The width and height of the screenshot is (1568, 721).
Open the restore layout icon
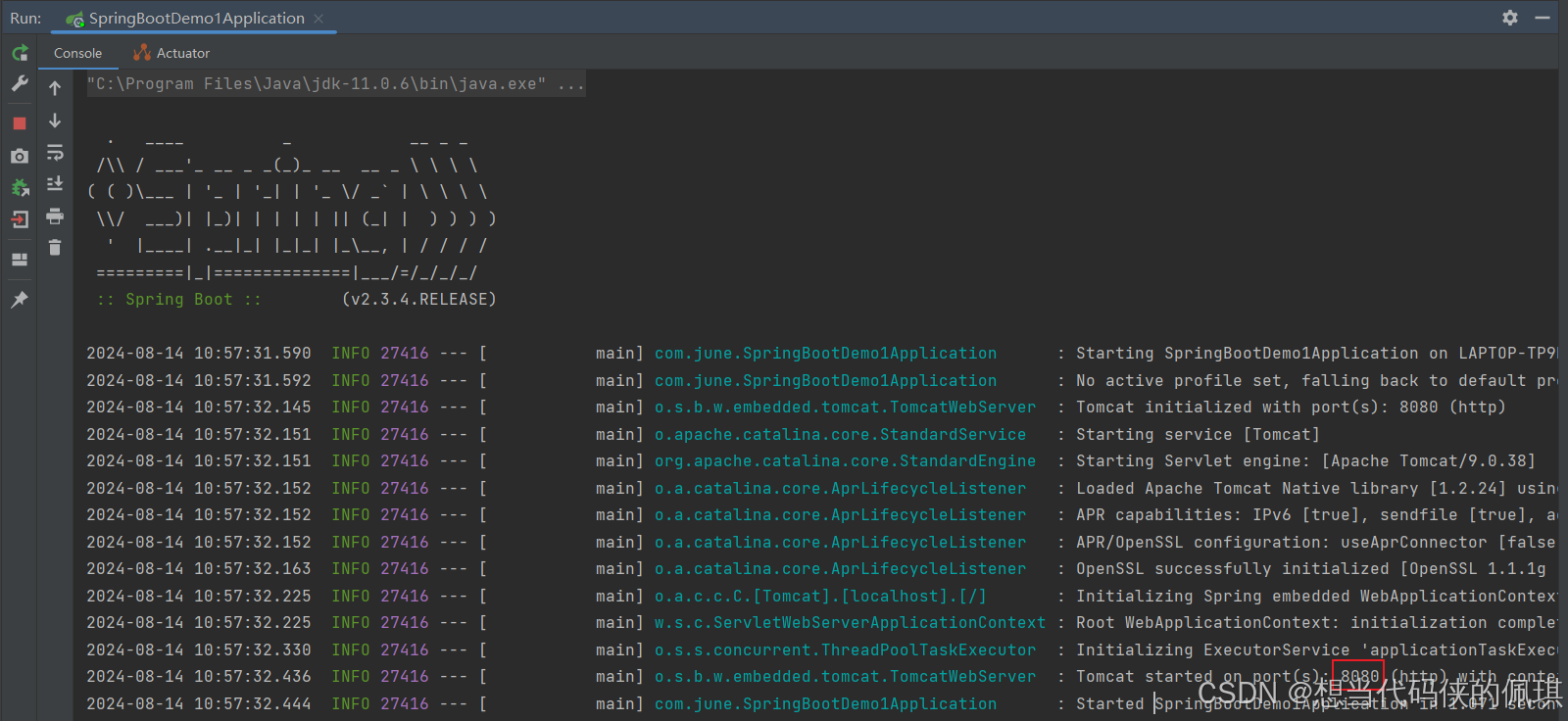point(20,260)
